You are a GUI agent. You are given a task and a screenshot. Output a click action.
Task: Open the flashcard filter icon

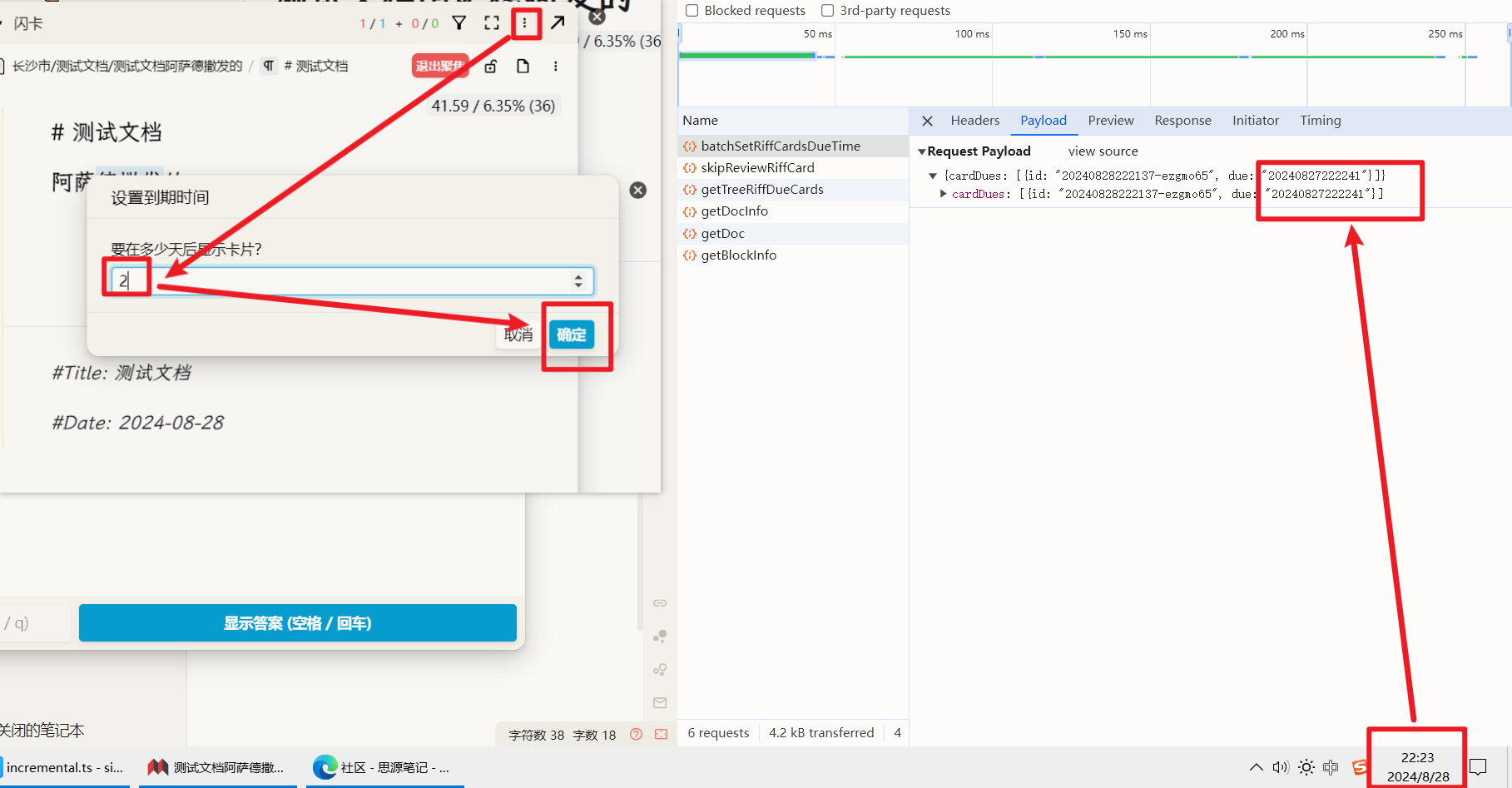[459, 23]
